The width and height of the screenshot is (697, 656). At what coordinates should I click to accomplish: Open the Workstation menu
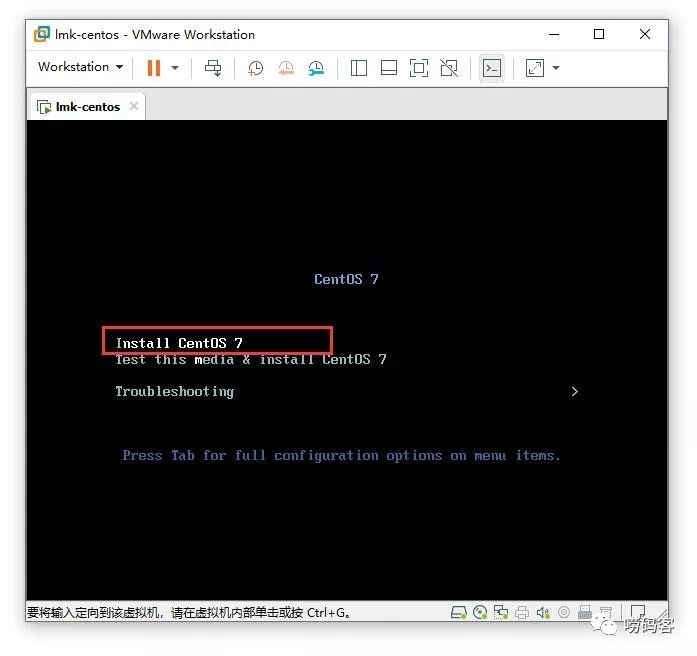80,67
